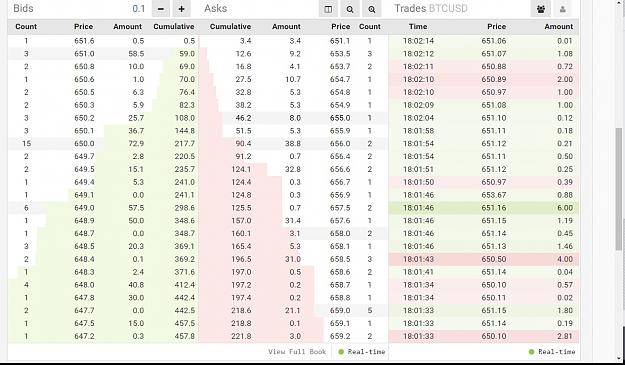Click bid amount 72.9
Screen dimensions: 625x365
[136, 144]
